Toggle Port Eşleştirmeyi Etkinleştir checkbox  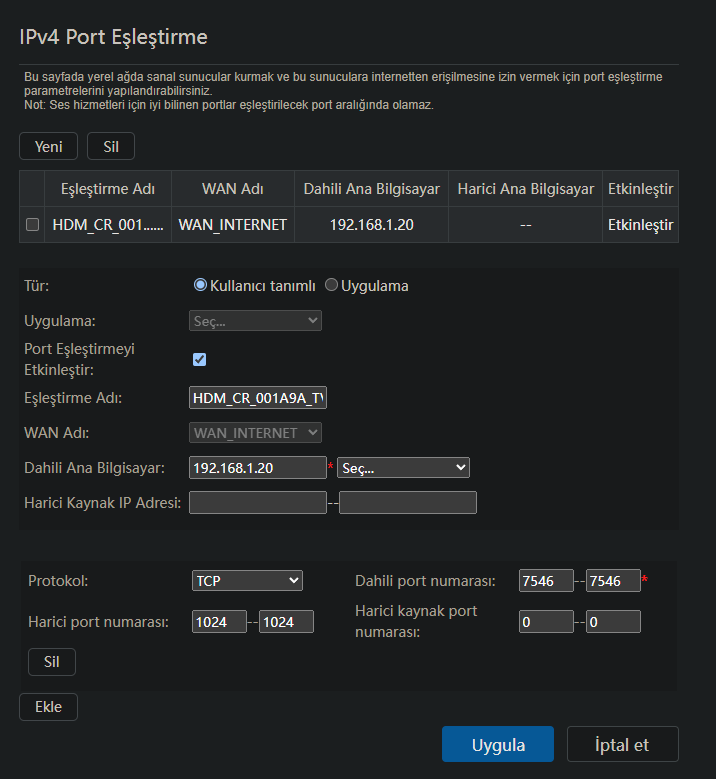pos(199,359)
